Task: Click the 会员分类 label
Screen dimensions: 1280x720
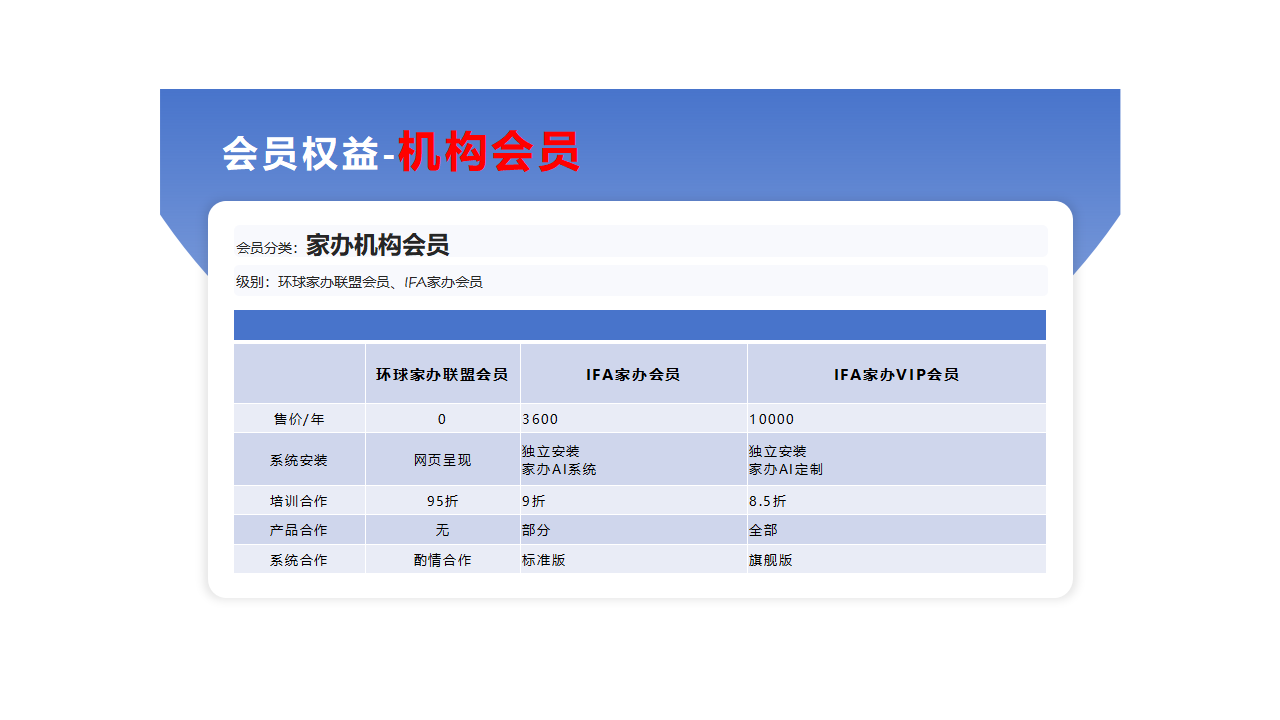Action: (x=267, y=247)
